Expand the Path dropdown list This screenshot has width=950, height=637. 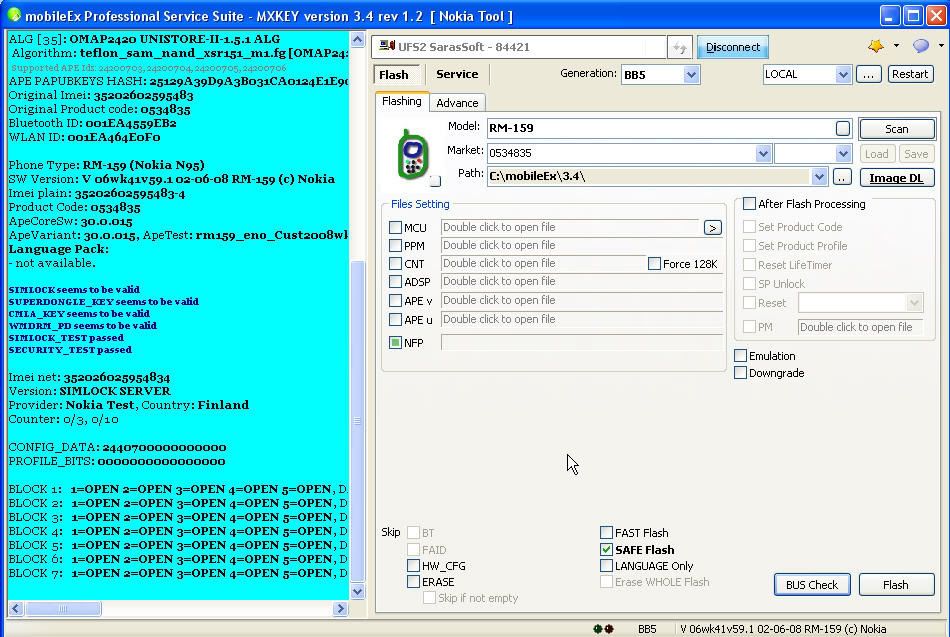tap(819, 177)
